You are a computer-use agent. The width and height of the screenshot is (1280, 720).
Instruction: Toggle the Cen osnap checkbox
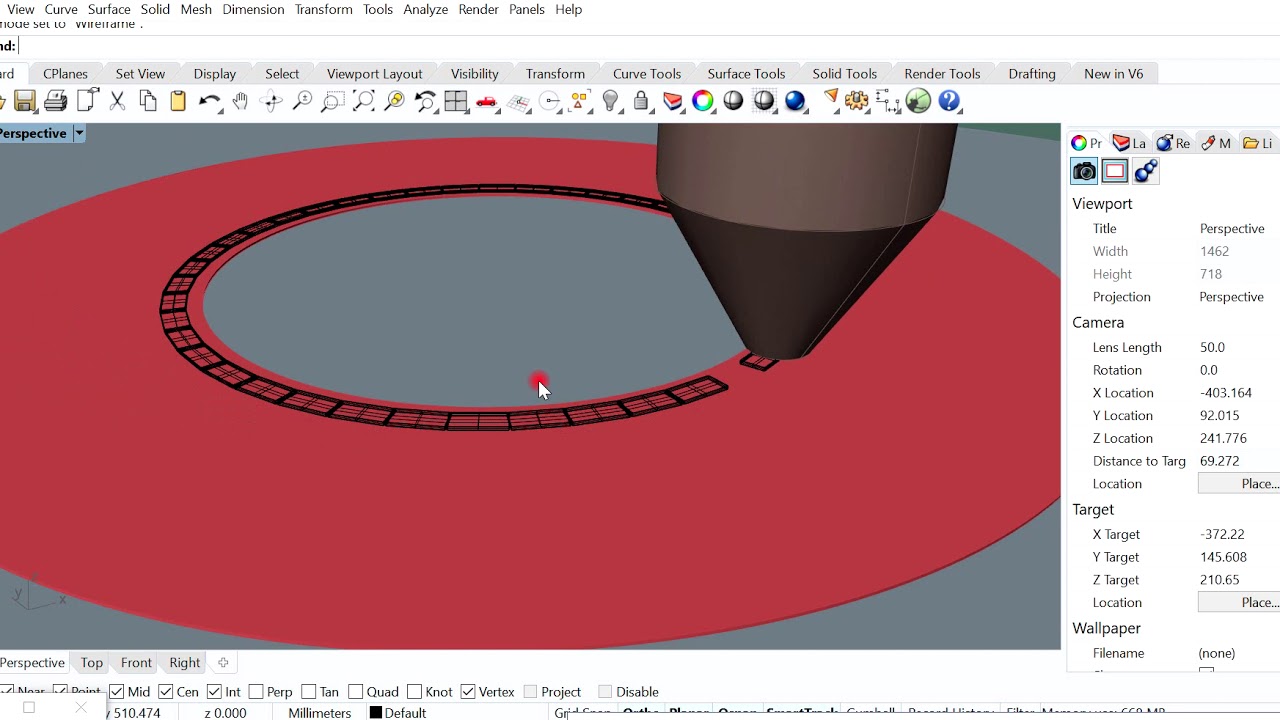coord(166,692)
